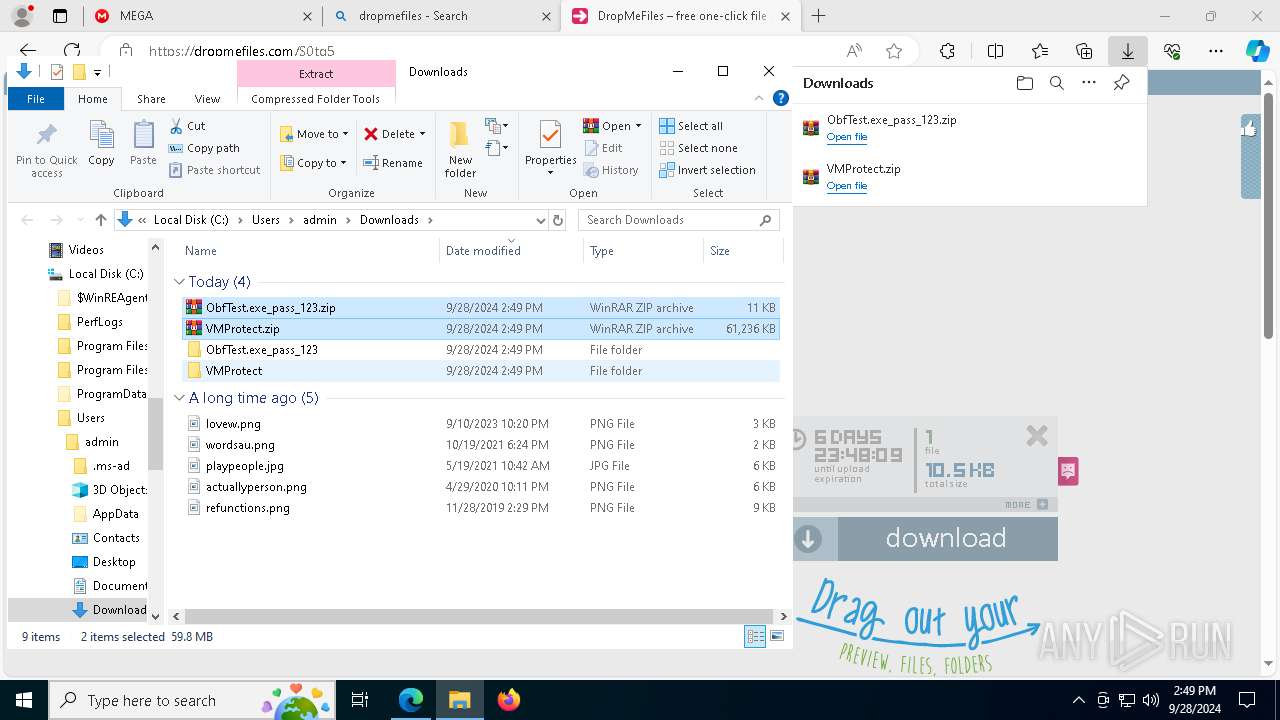
Task: Open Delete dropdown arrow
Action: [422, 134]
